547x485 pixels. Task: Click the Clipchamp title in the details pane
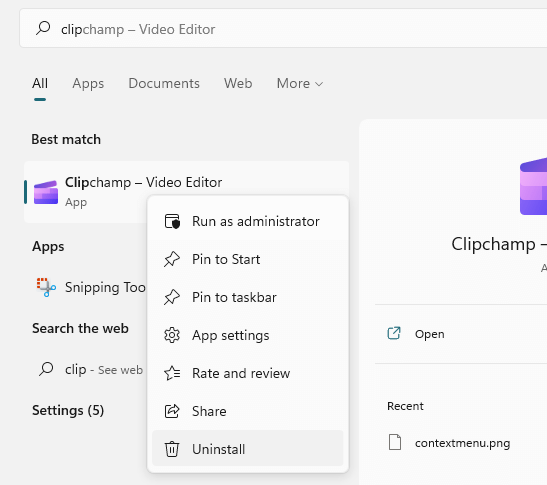point(499,244)
